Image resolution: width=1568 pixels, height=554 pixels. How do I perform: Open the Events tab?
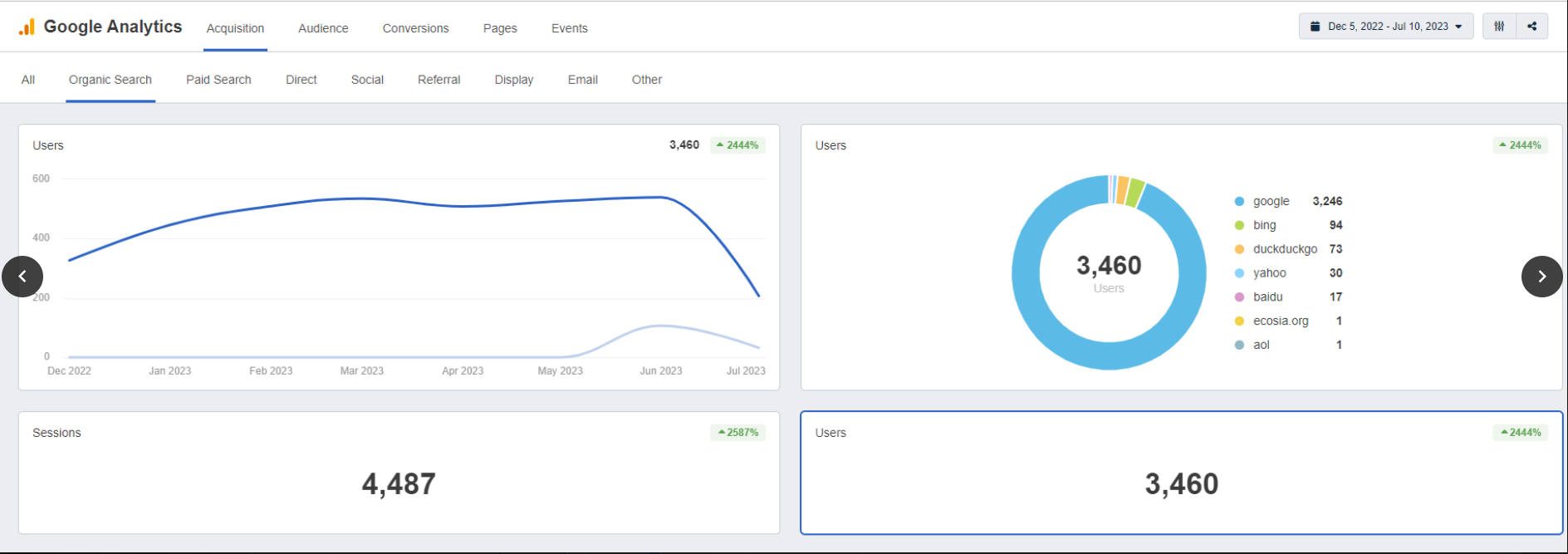coord(570,28)
